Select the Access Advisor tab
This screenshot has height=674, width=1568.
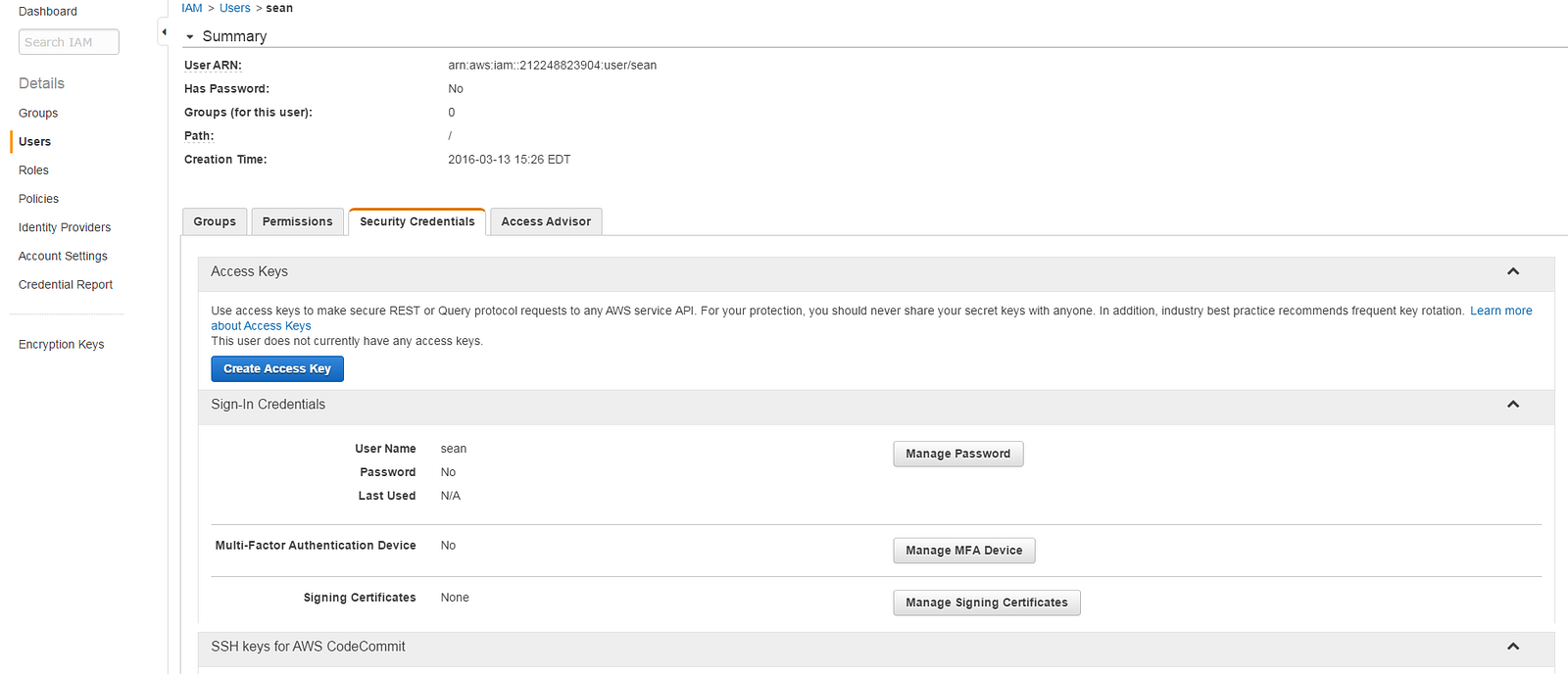click(x=546, y=222)
